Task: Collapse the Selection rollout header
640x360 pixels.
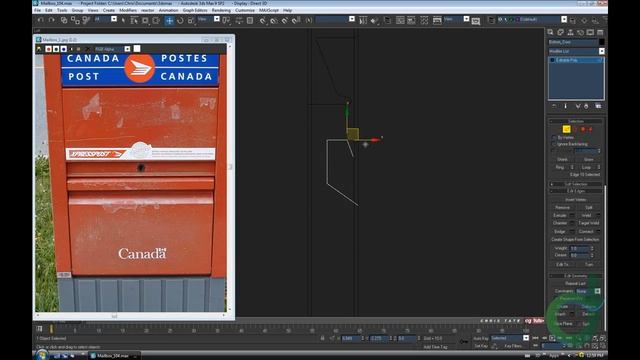Action: click(576, 122)
